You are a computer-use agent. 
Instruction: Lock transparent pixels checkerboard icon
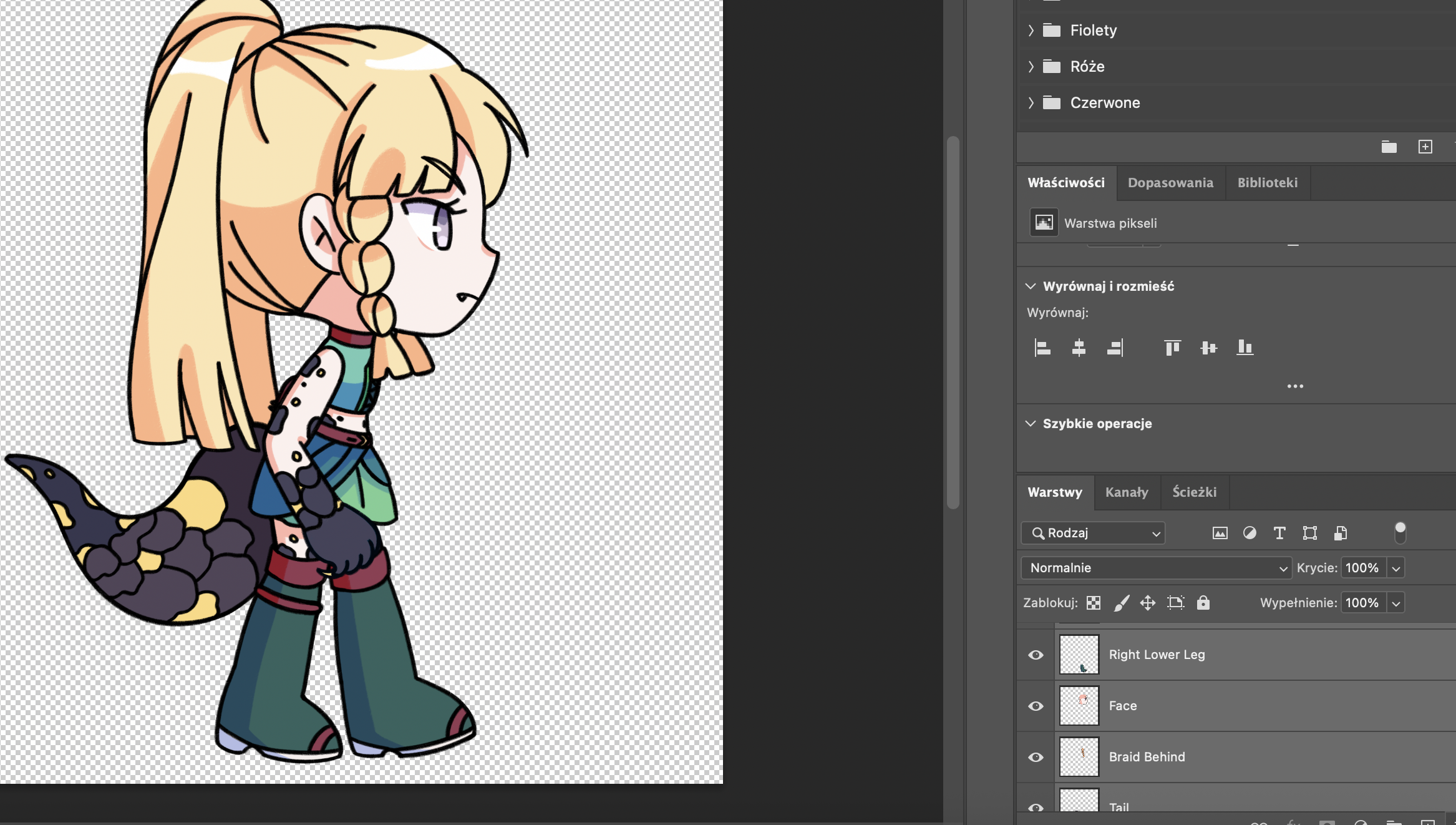pyautogui.click(x=1094, y=603)
